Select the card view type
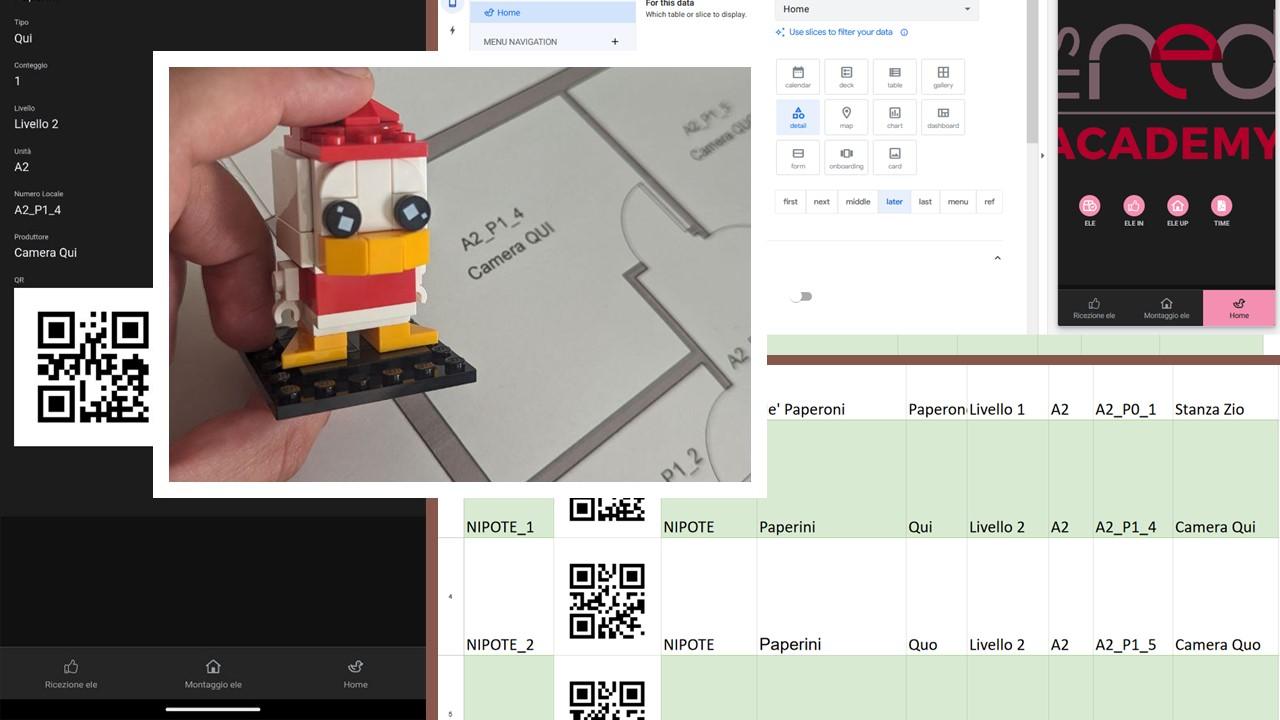The image size is (1280, 720). click(x=895, y=157)
